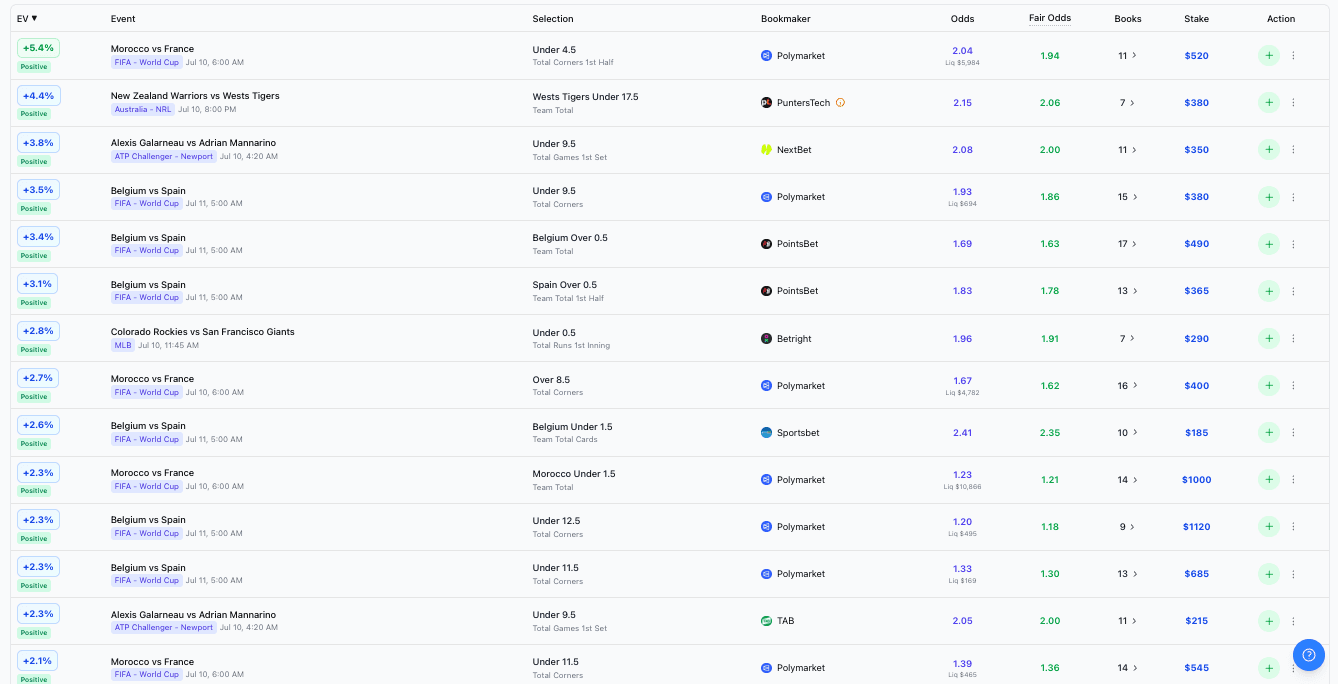Open more options for NextBet row
This screenshot has width=1338, height=684.
click(x=1293, y=150)
